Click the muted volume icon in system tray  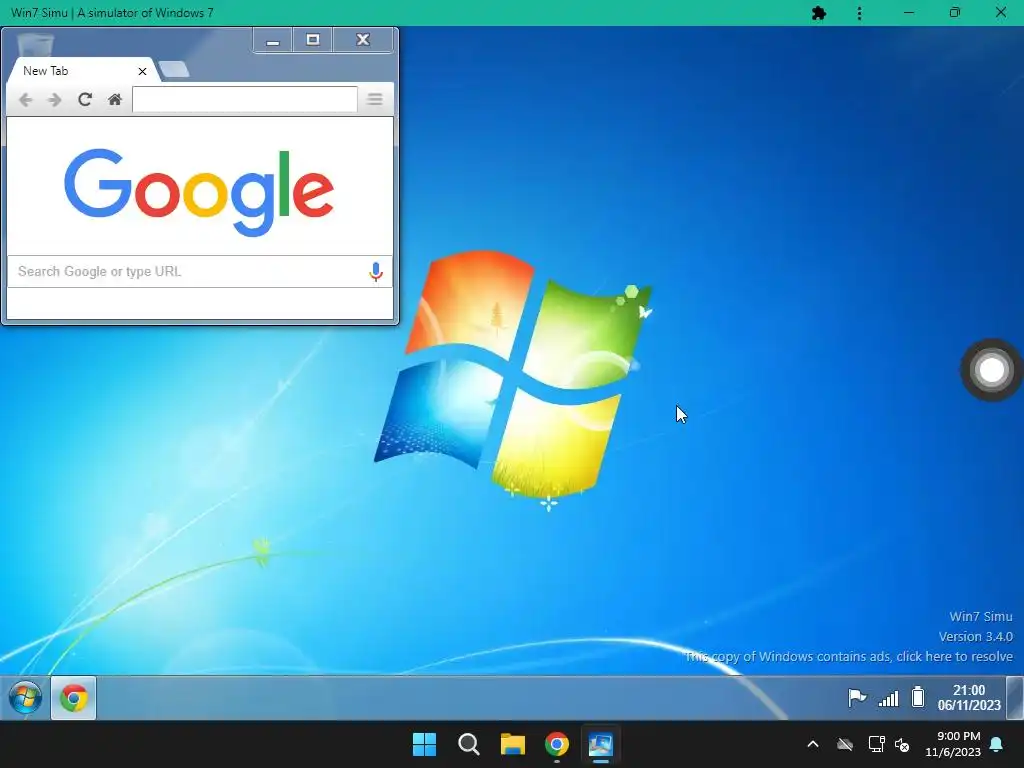[903, 744]
